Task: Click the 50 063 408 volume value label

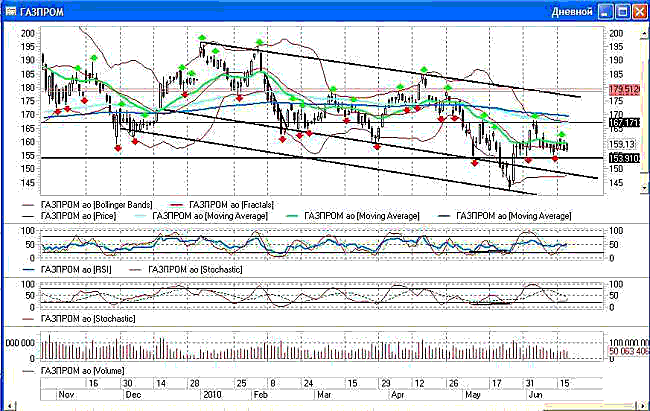Action: click(x=628, y=351)
